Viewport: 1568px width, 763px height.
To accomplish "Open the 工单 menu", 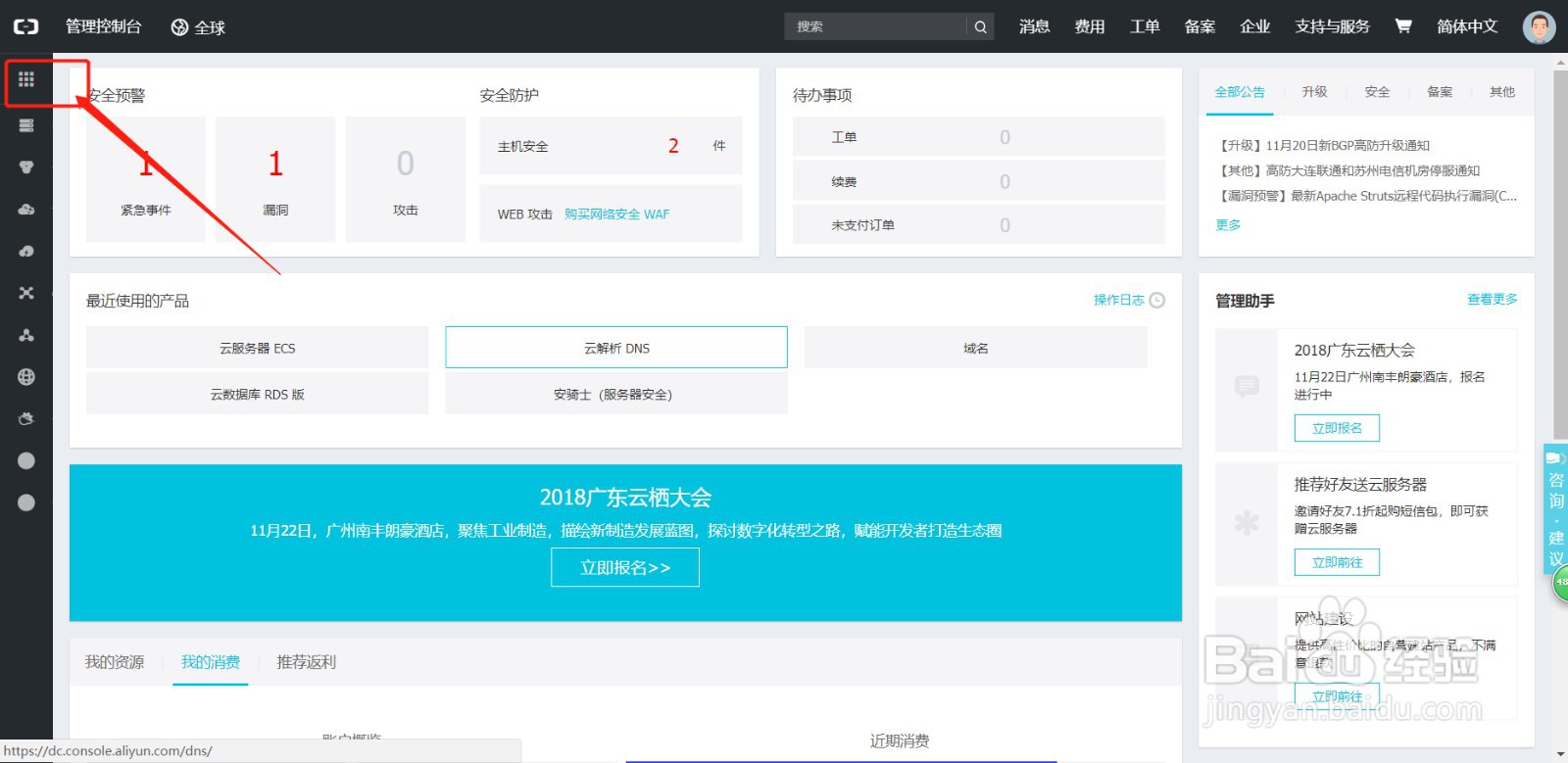I will click(x=1145, y=26).
